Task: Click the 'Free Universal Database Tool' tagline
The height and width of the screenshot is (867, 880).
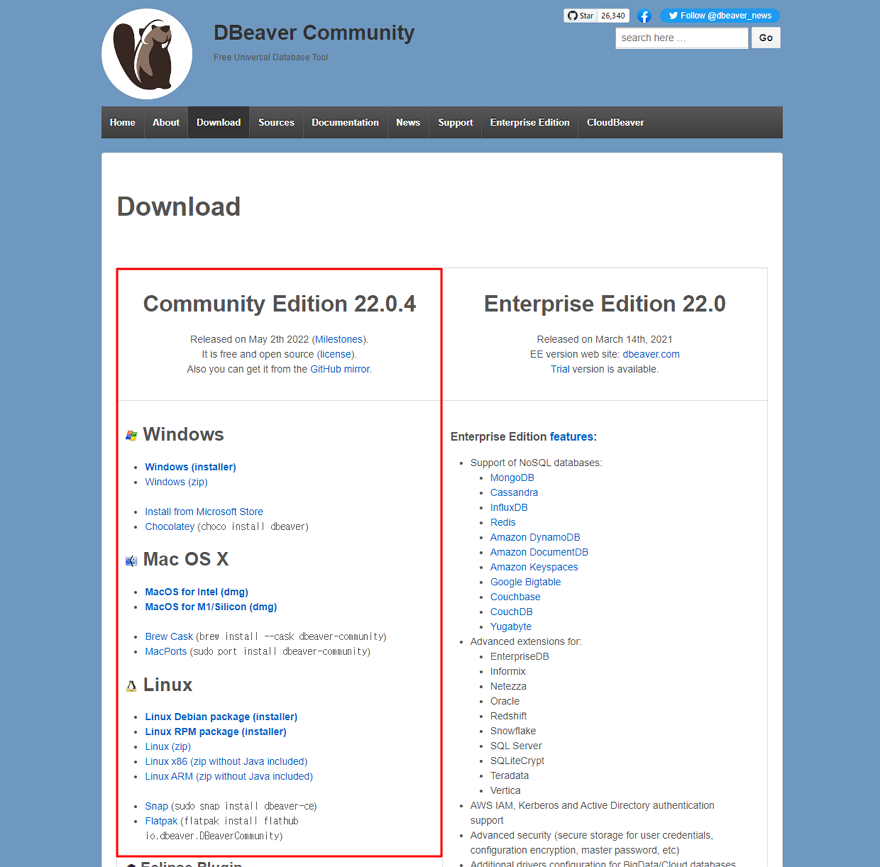Action: 271,57
